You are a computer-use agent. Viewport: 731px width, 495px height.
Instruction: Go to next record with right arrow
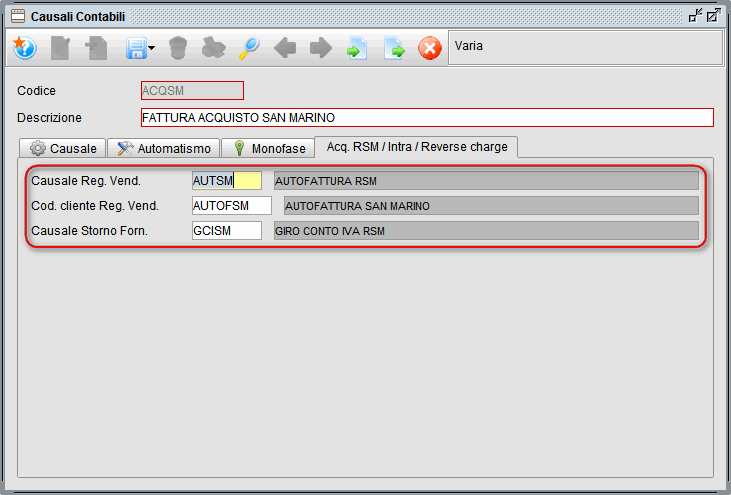coord(321,48)
